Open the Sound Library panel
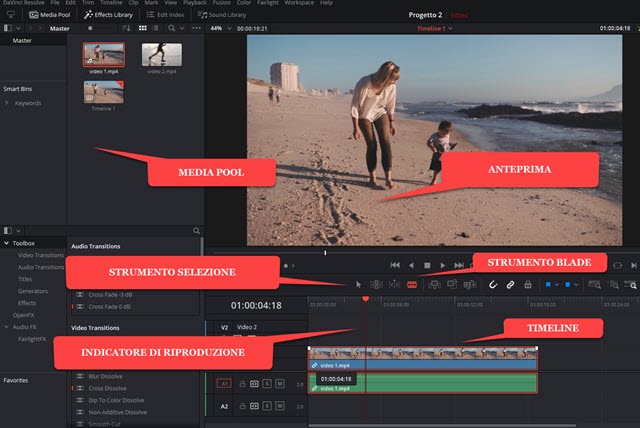Screen dimensions: 640x428 (222, 15)
